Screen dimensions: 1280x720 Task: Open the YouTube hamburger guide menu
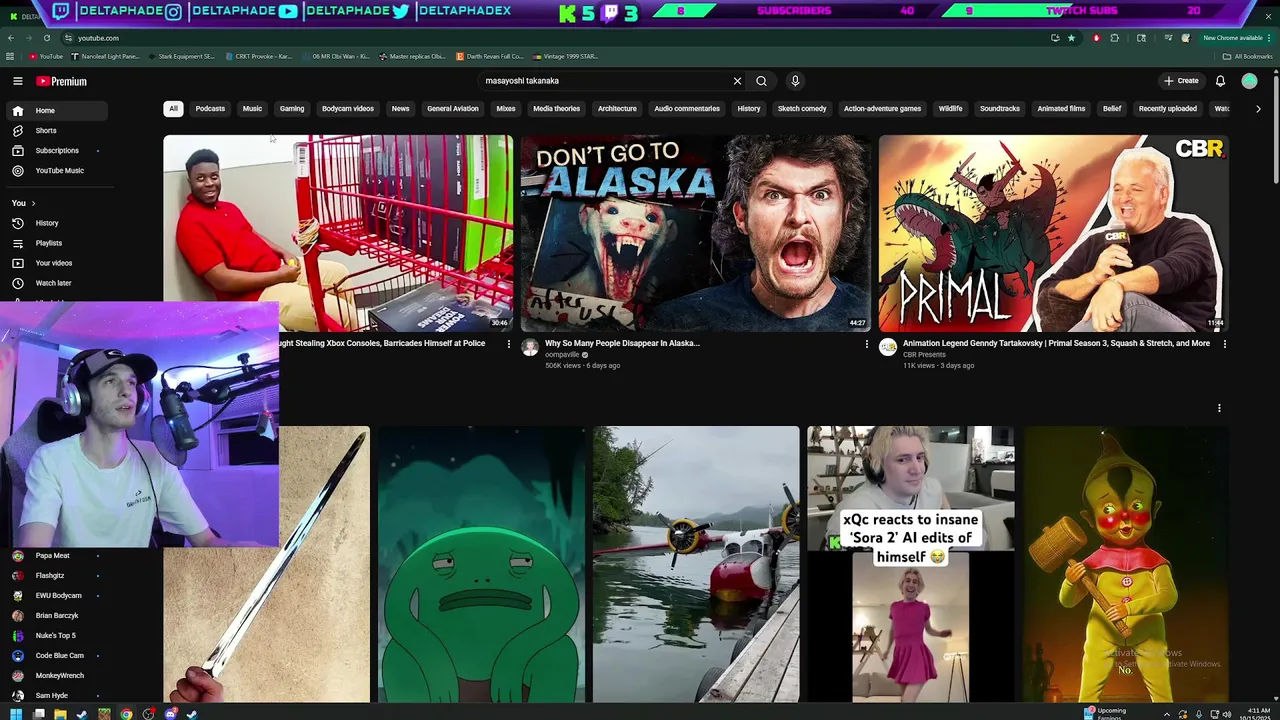coord(18,81)
